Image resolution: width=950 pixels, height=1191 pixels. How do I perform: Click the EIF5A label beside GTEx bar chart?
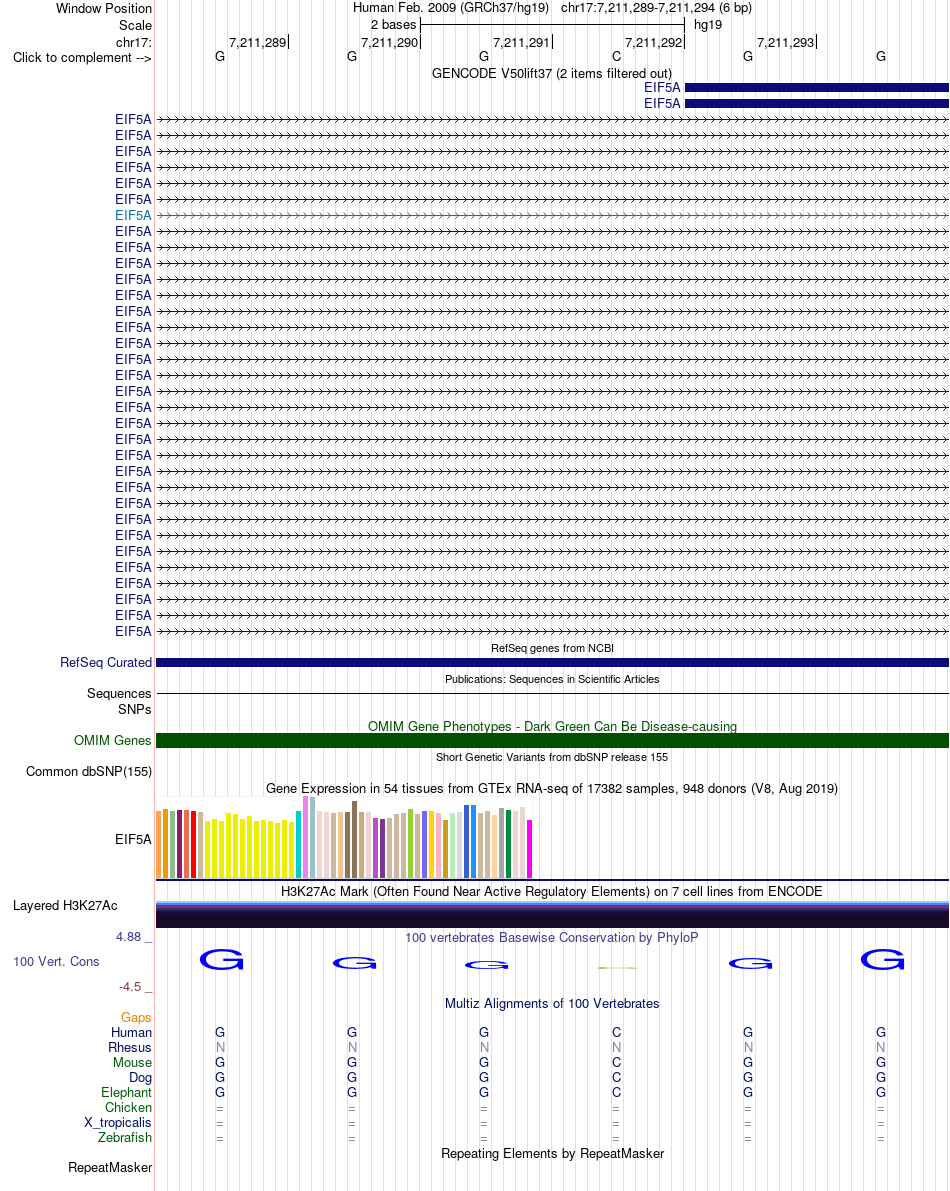(134, 839)
